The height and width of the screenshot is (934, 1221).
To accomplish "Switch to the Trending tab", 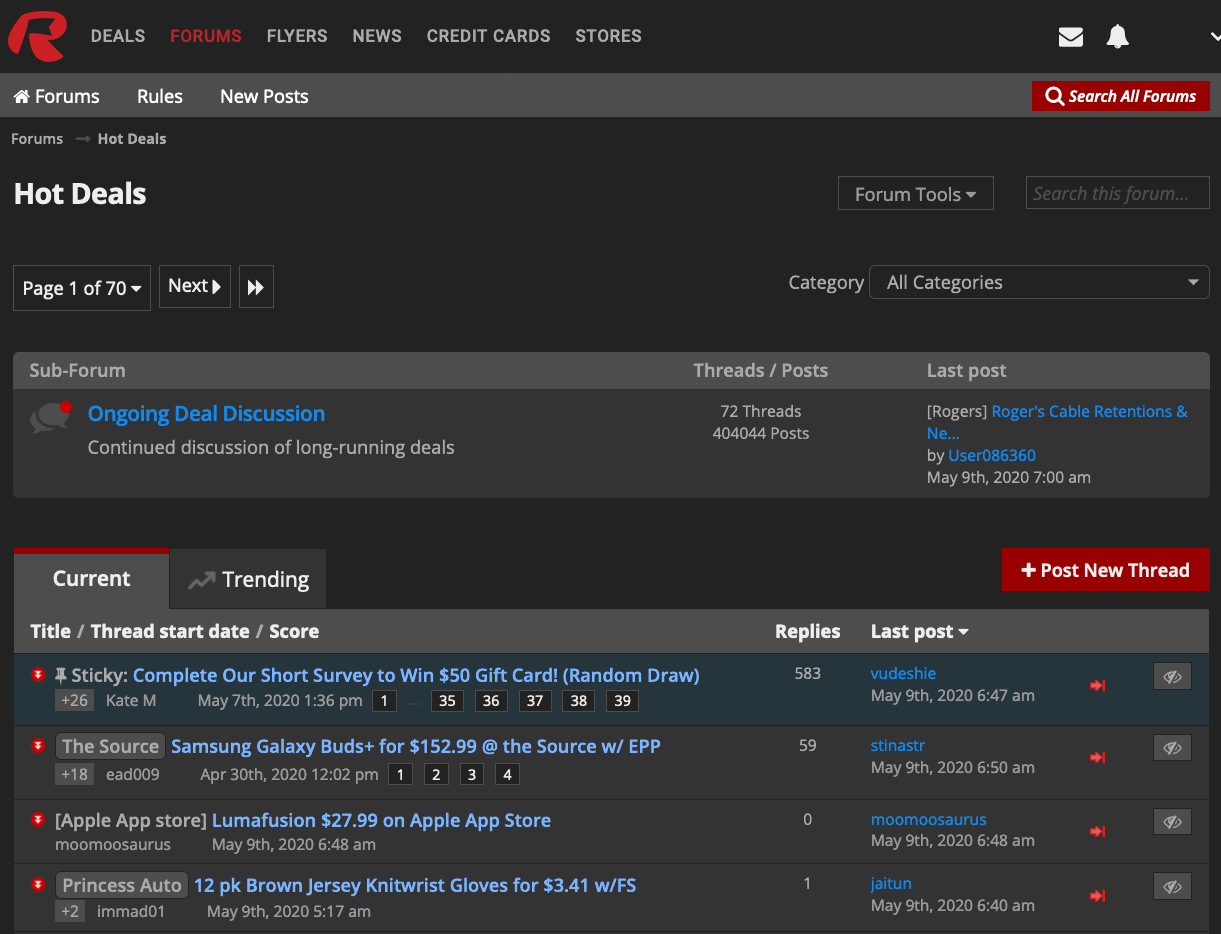I will pos(247,578).
